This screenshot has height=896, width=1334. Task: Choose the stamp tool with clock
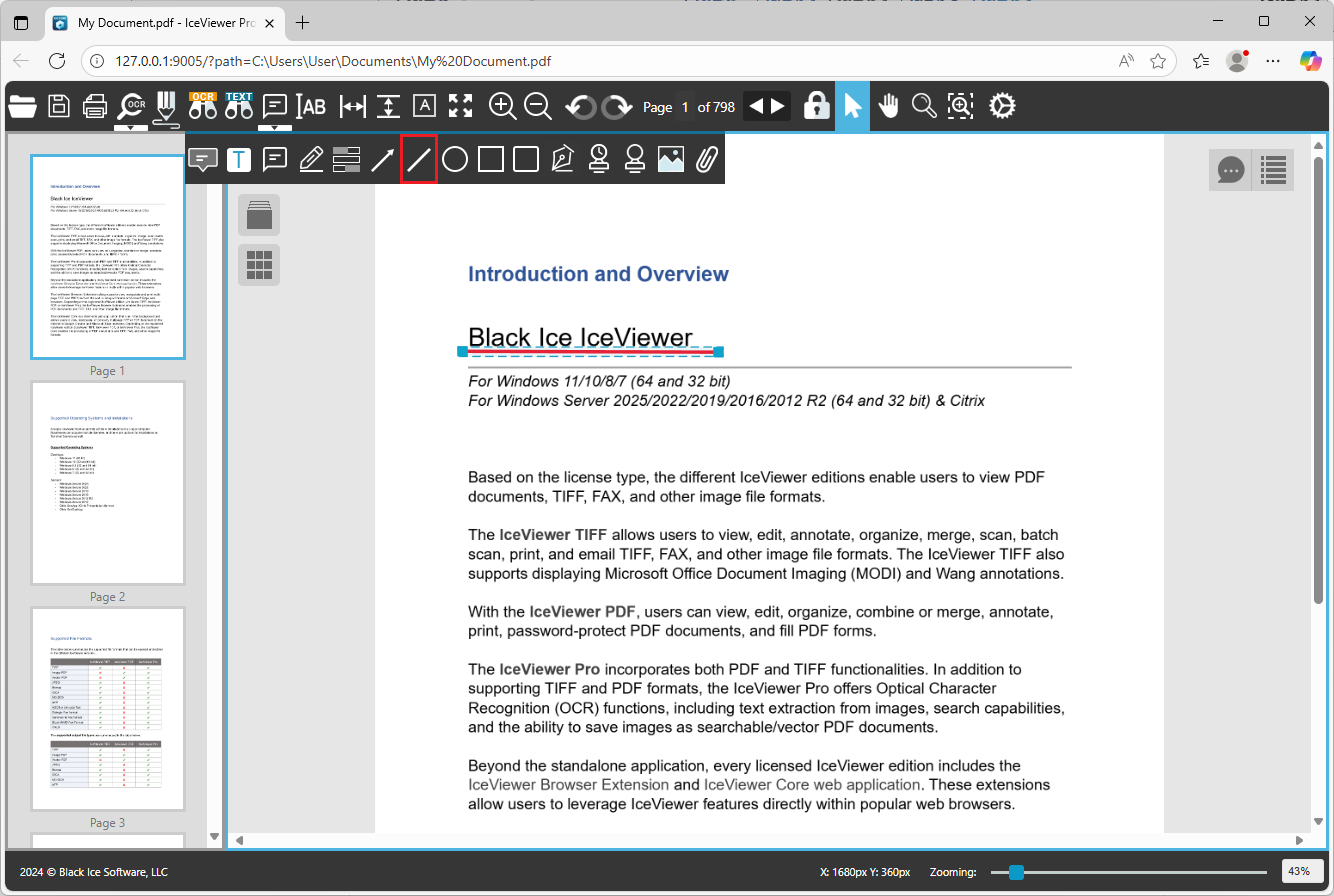[598, 159]
